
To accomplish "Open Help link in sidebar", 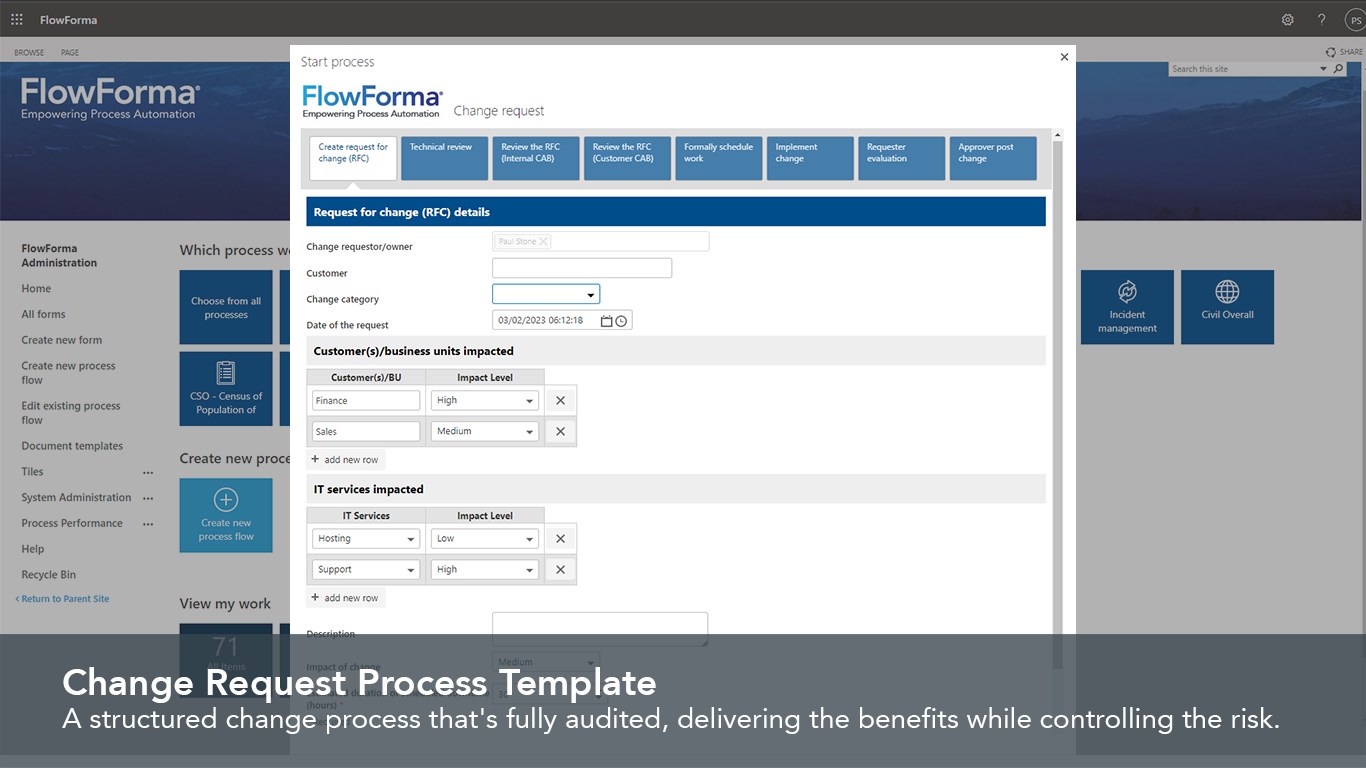I will [33, 549].
